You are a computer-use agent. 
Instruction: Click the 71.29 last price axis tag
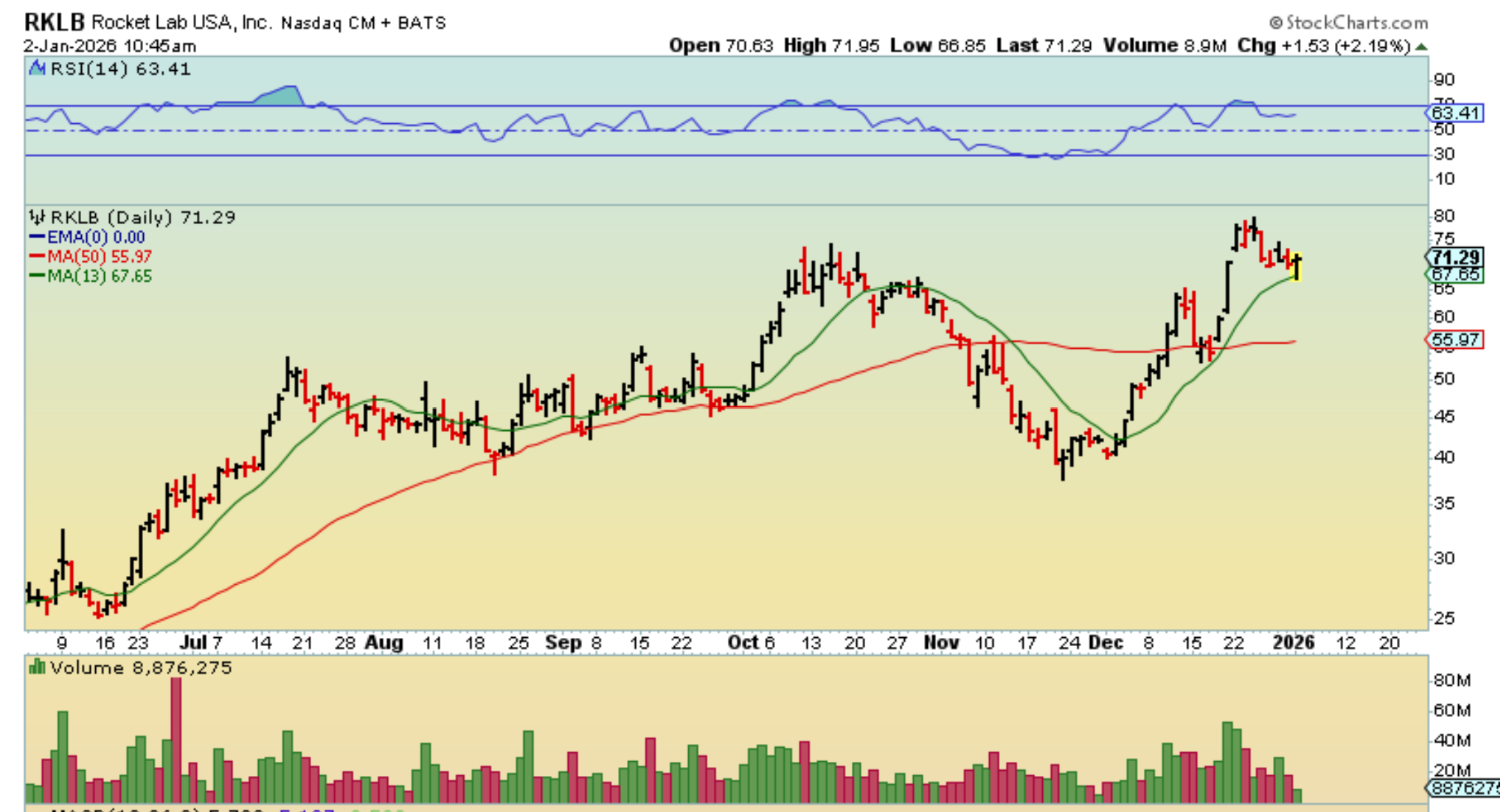(x=1454, y=257)
